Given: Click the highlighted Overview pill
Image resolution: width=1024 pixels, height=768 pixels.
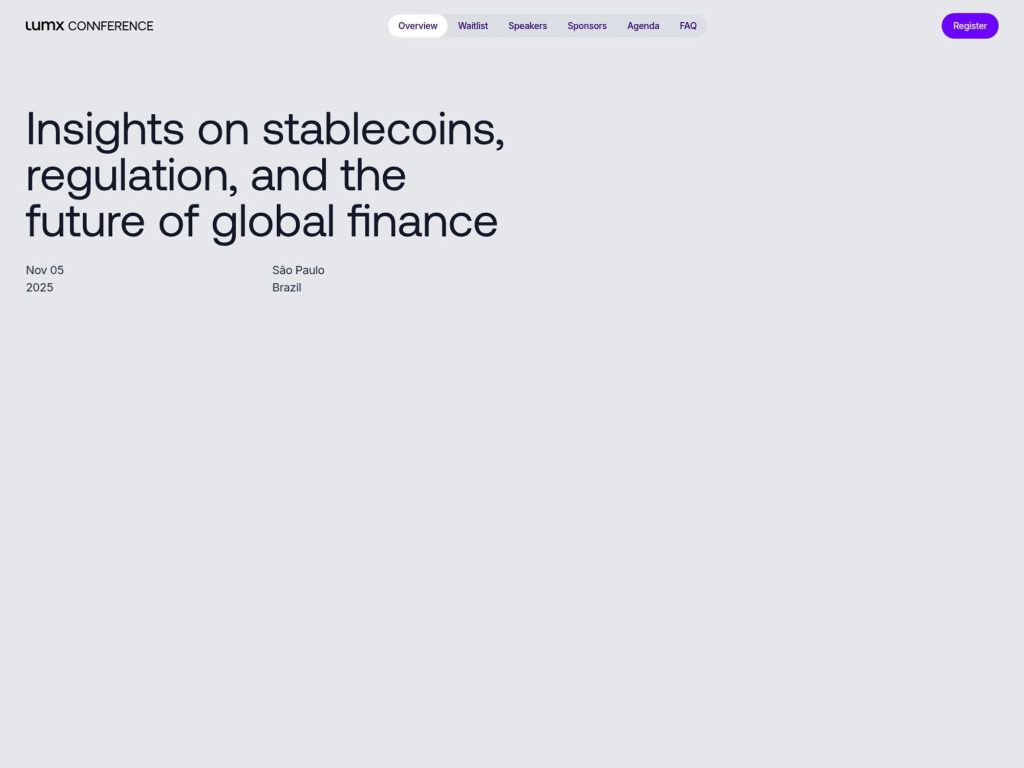Looking at the screenshot, I should click(x=417, y=26).
